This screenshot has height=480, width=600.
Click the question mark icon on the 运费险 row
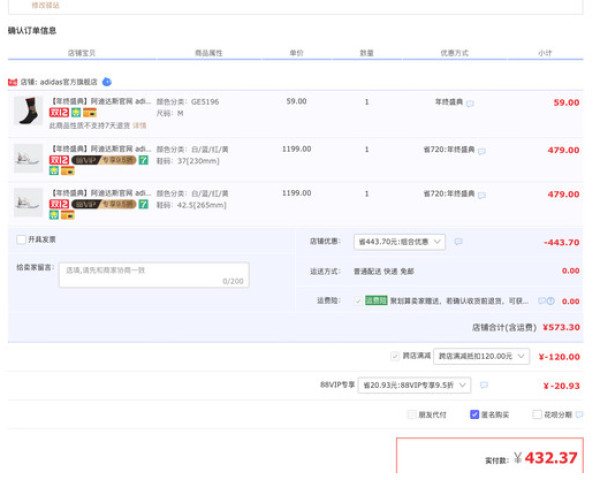tap(551, 301)
